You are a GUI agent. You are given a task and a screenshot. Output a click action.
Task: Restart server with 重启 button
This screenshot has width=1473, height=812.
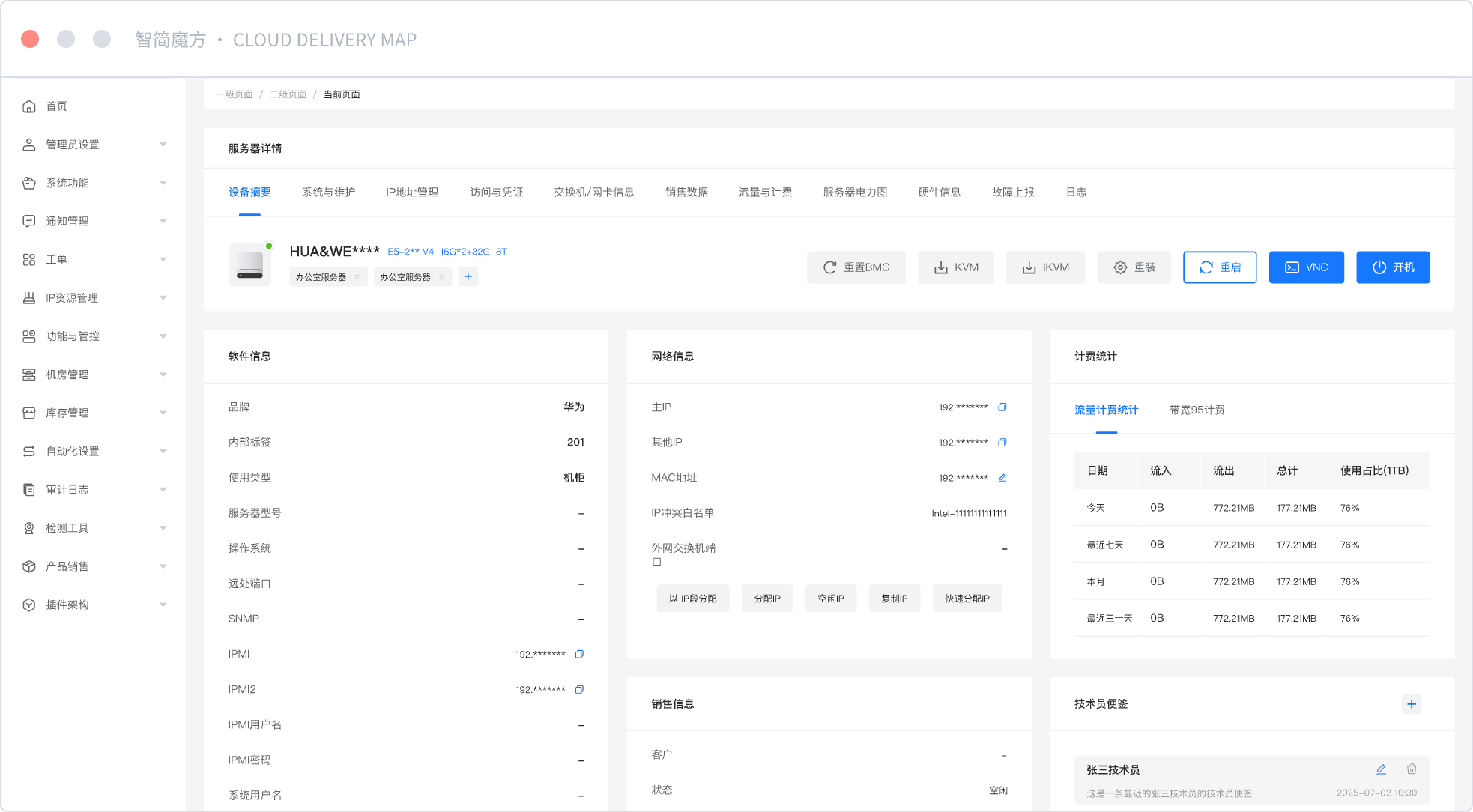[x=1220, y=267]
